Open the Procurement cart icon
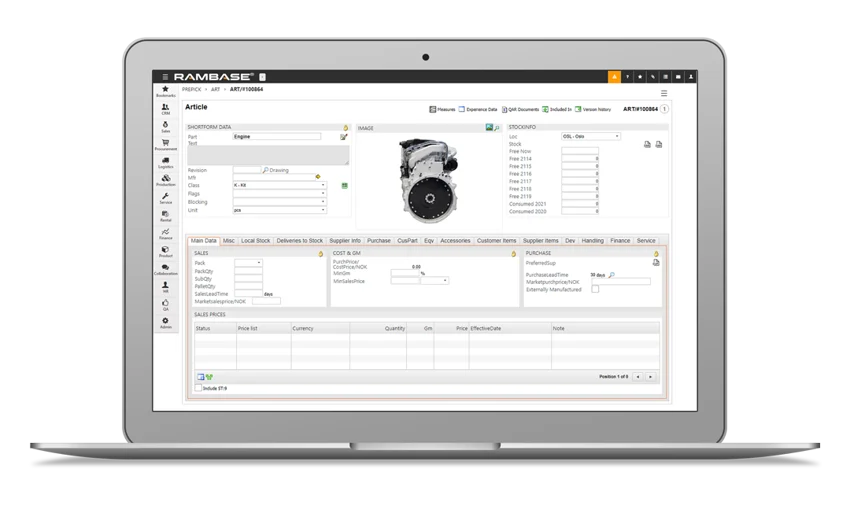This screenshot has width=850, height=513. click(x=165, y=145)
